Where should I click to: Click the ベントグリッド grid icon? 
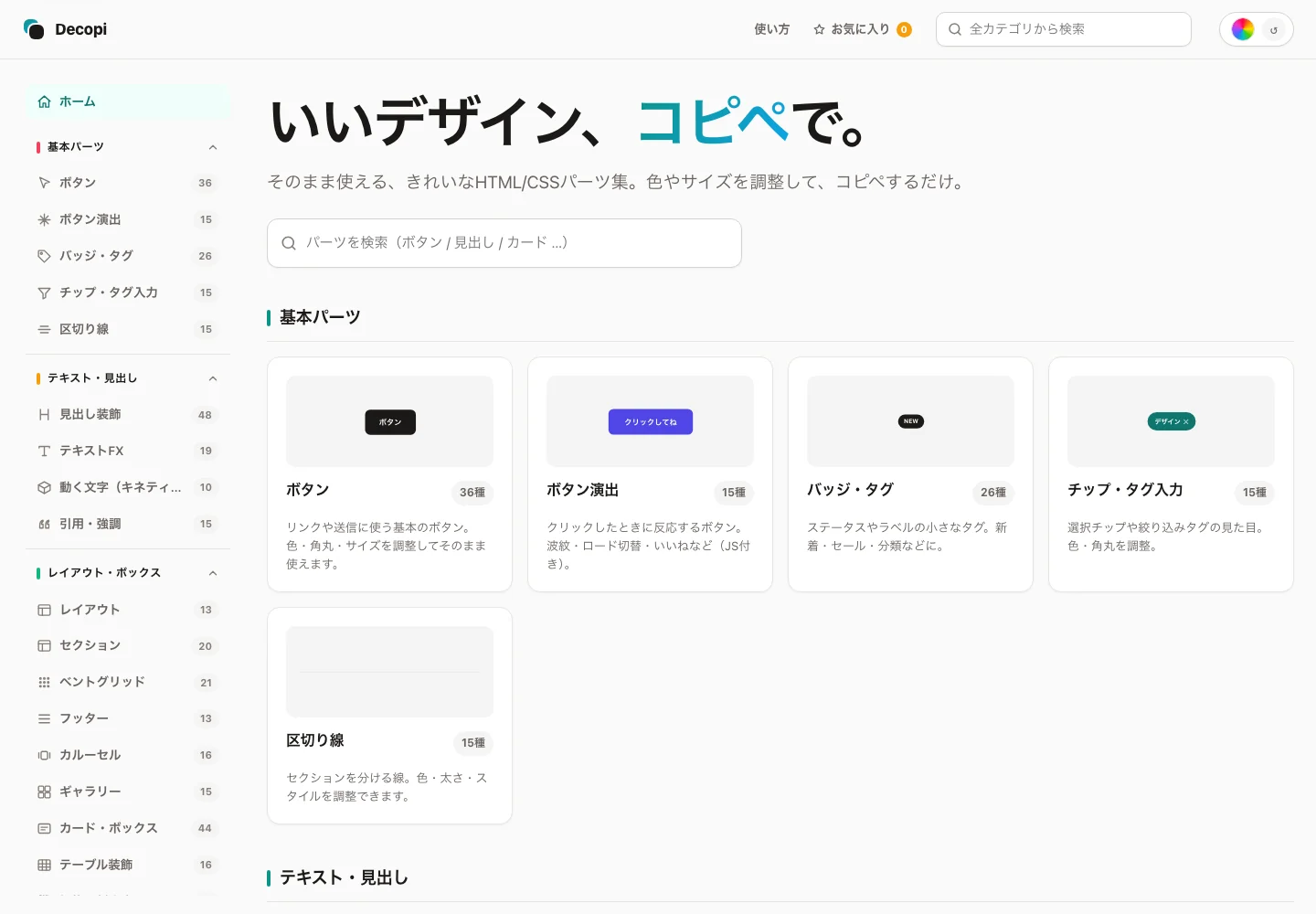pyautogui.click(x=44, y=682)
